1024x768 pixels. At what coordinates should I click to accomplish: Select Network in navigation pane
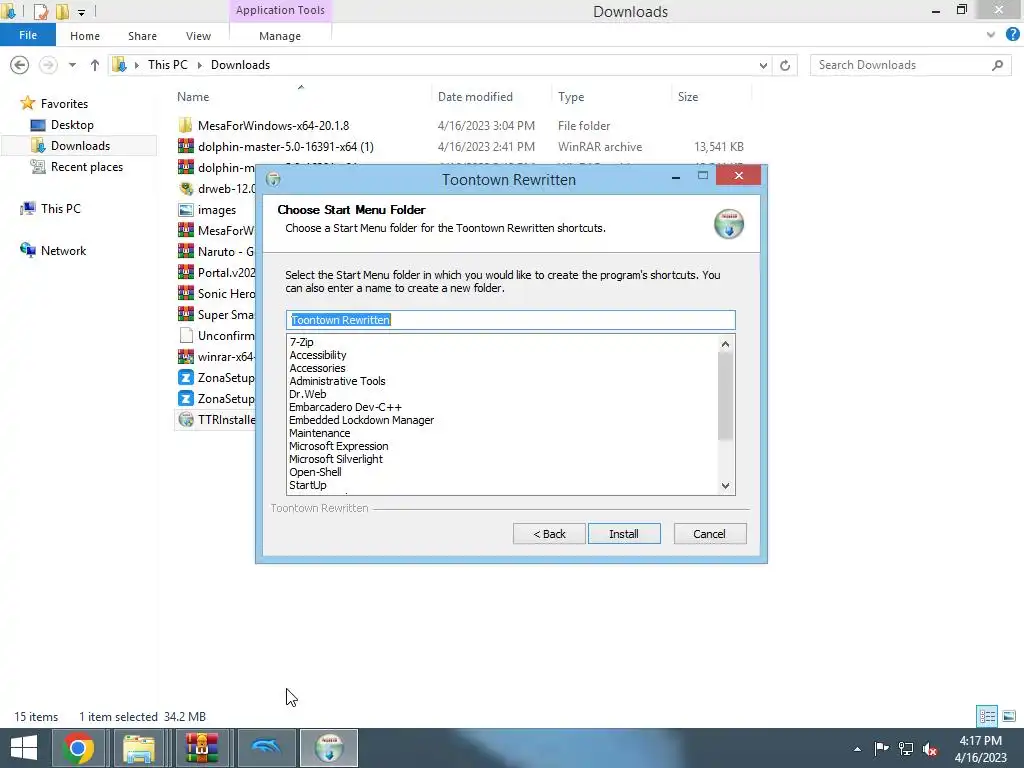pos(63,251)
